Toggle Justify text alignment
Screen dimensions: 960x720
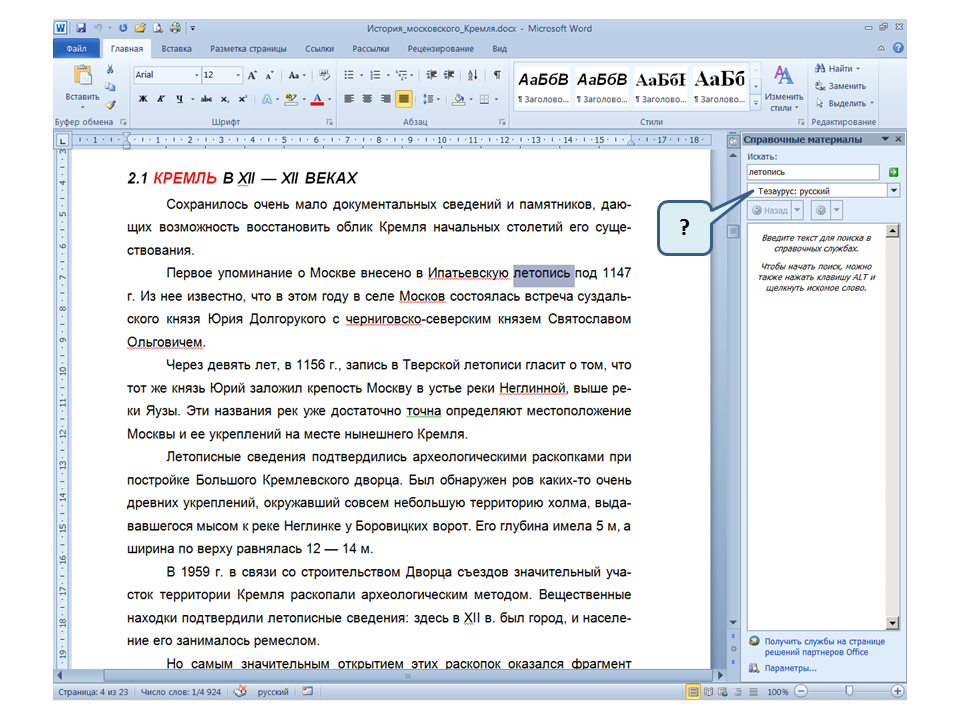(403, 99)
